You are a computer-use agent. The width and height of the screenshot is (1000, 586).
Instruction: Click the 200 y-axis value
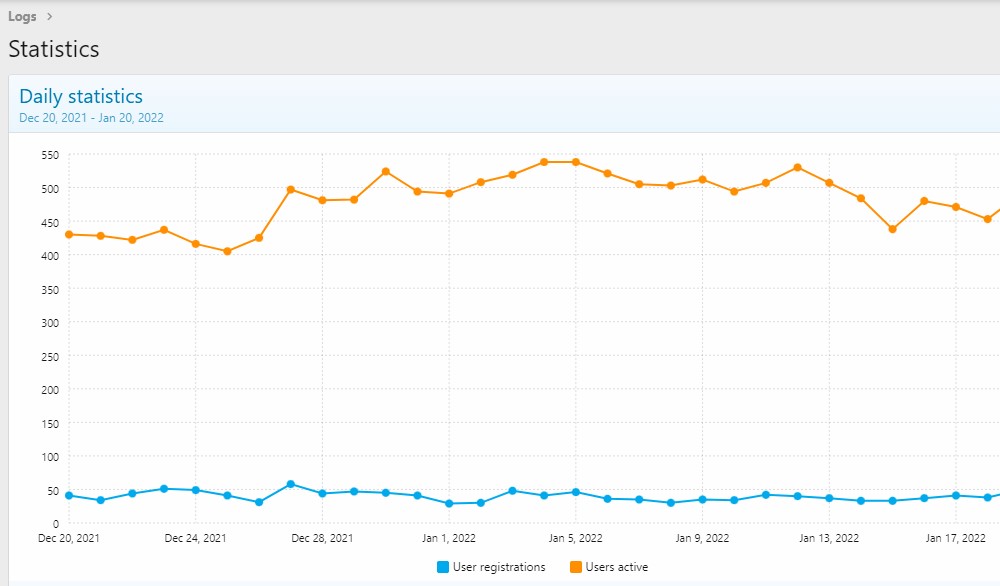(50, 390)
